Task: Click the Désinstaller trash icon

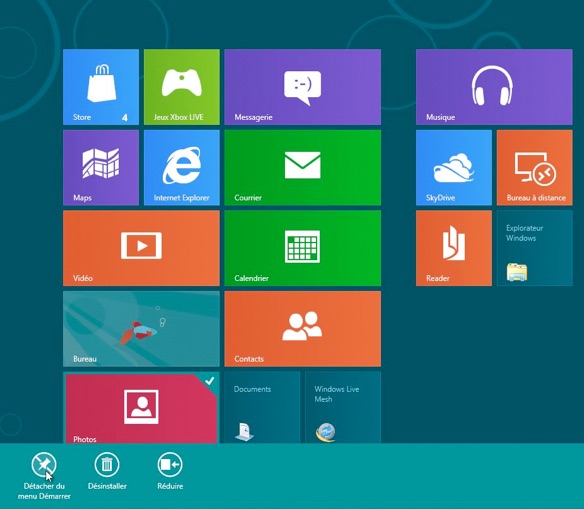Action: [x=107, y=464]
